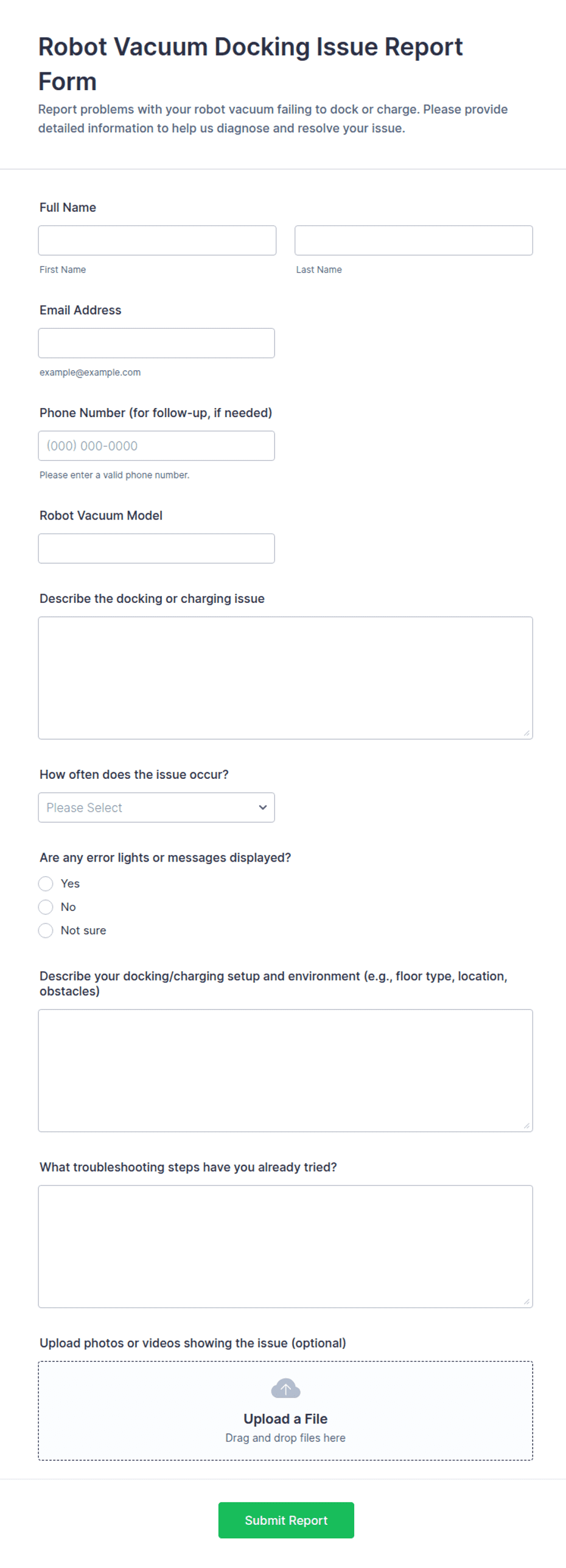Focus the Last Name field
This screenshot has width=566, height=1568.
(414, 241)
